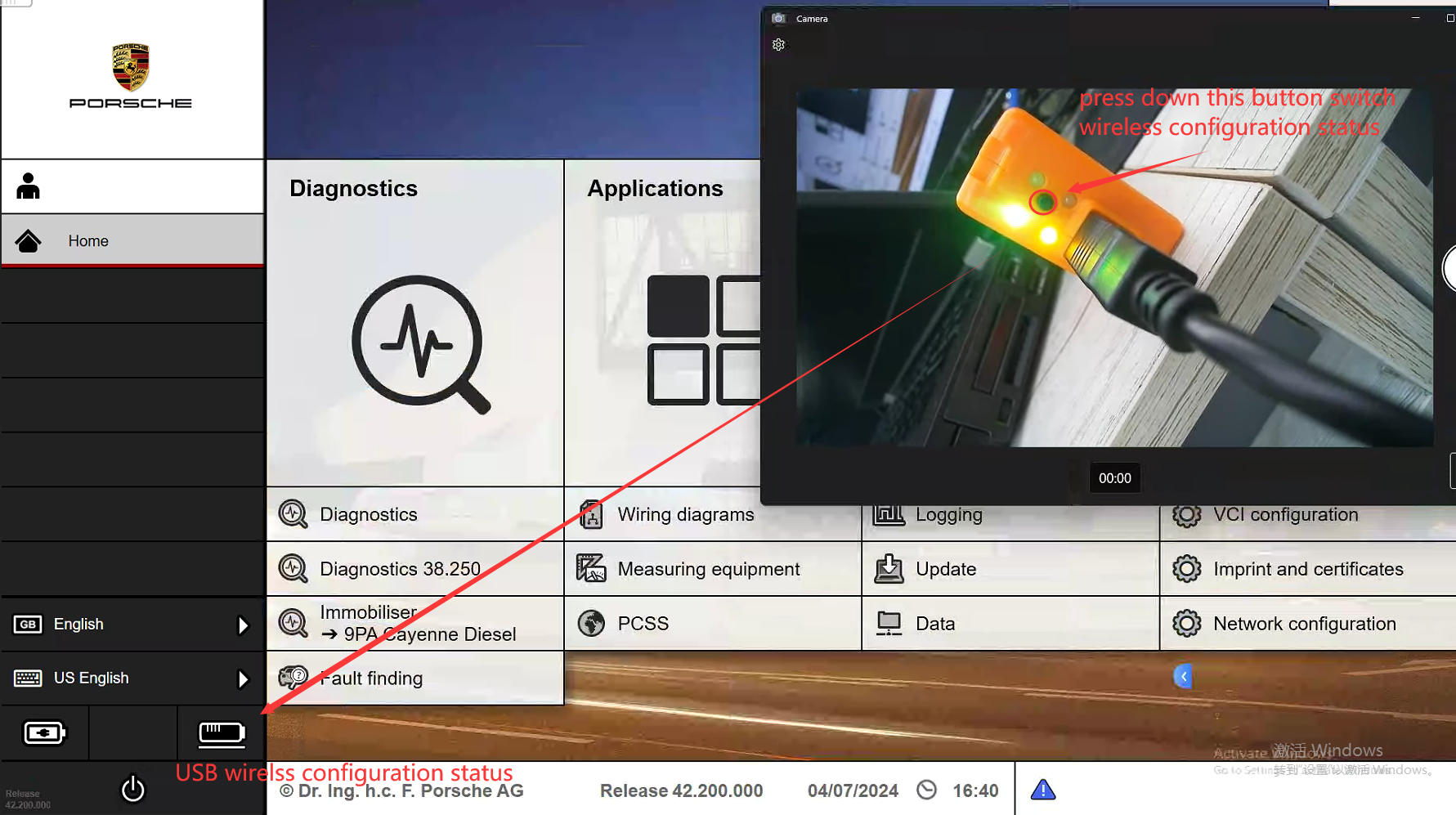
Task: Expand the US English keyboard selector
Action: 242,678
